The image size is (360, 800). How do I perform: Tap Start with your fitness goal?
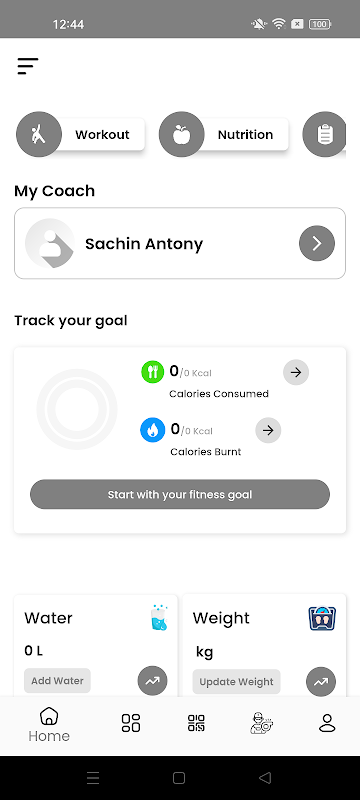[x=180, y=494]
